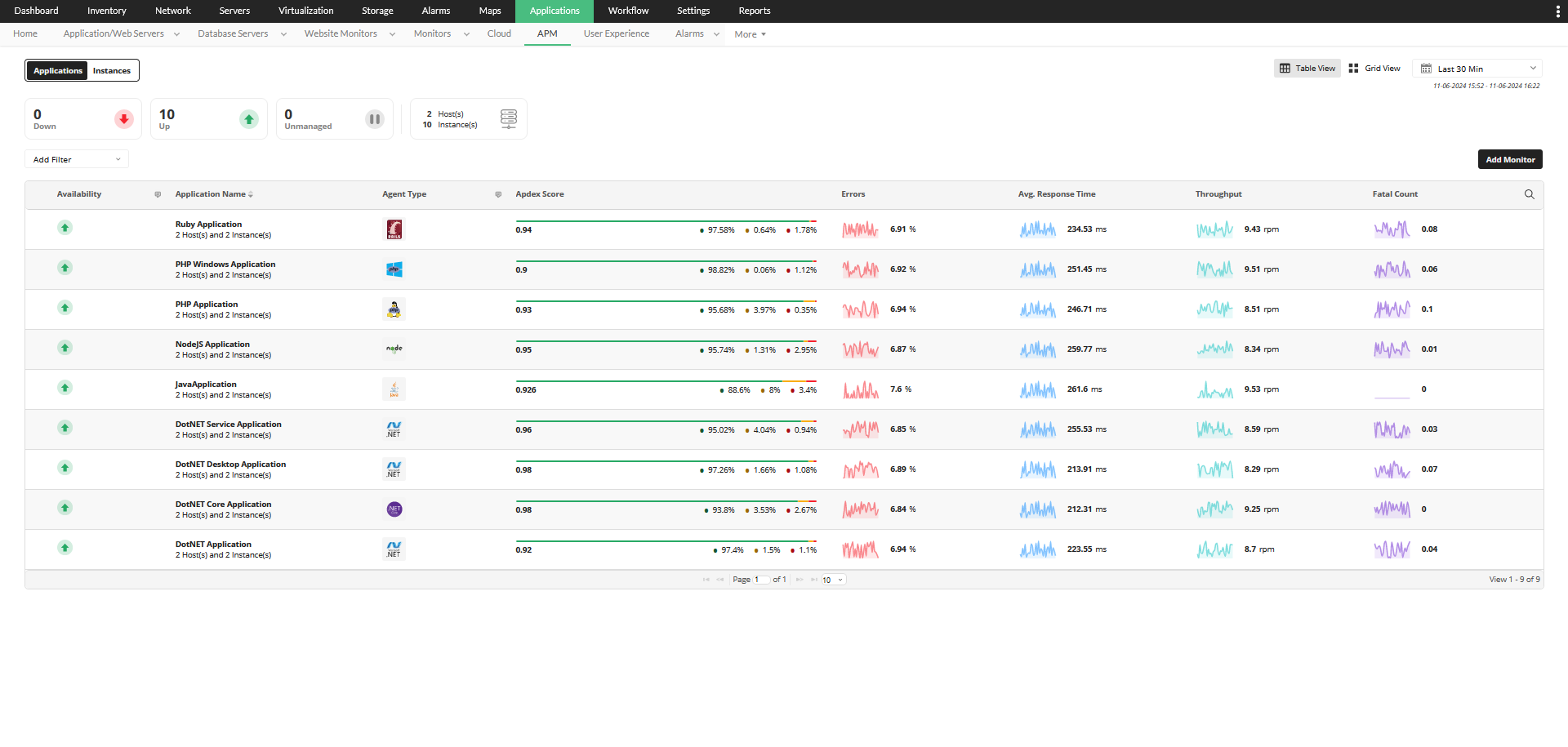Click the Add Monitor button
1568x747 pixels.
point(1509,159)
